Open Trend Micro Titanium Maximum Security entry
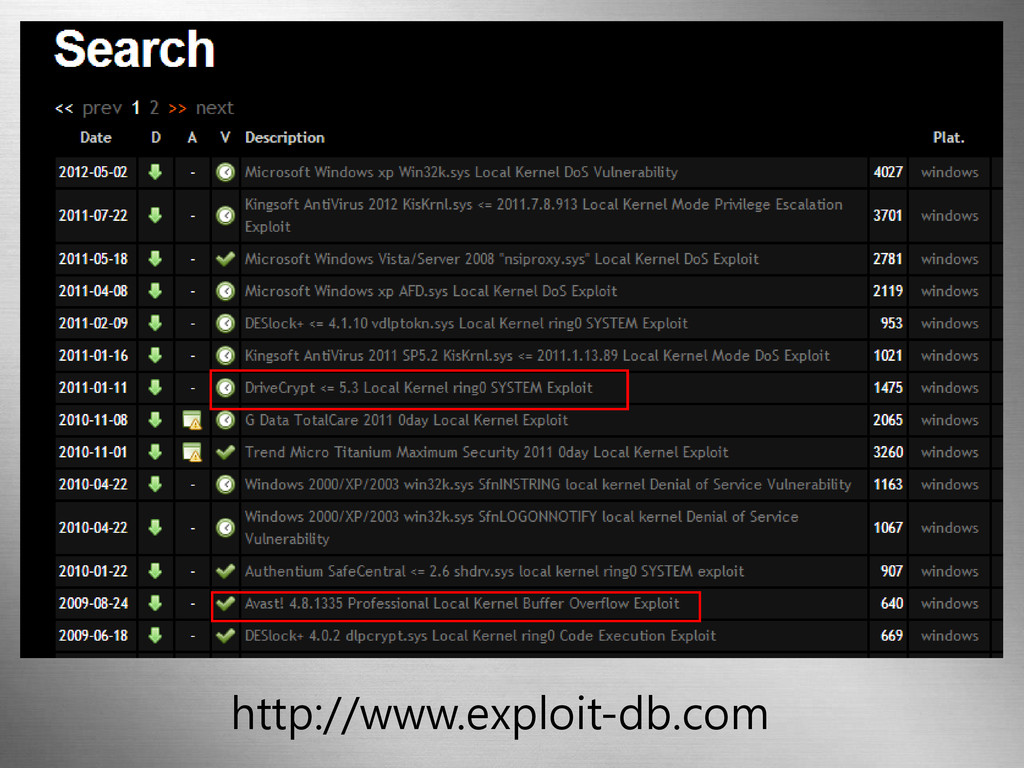This screenshot has height=768, width=1024. (487, 452)
